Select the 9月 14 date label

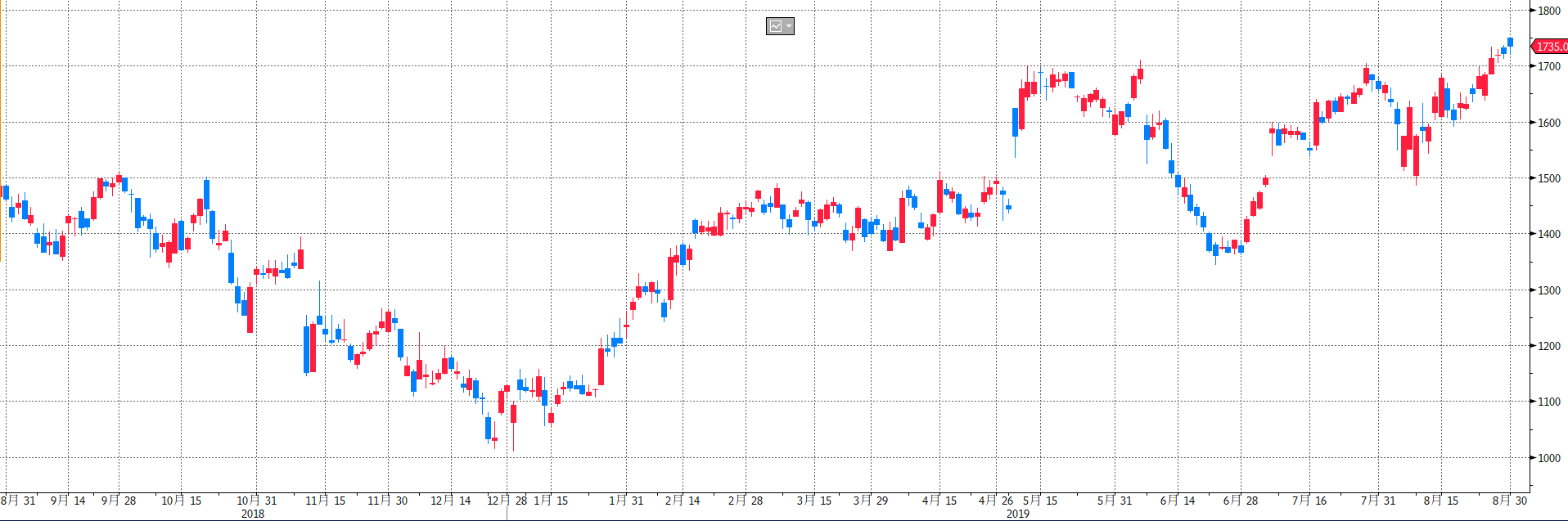pyautogui.click(x=68, y=501)
